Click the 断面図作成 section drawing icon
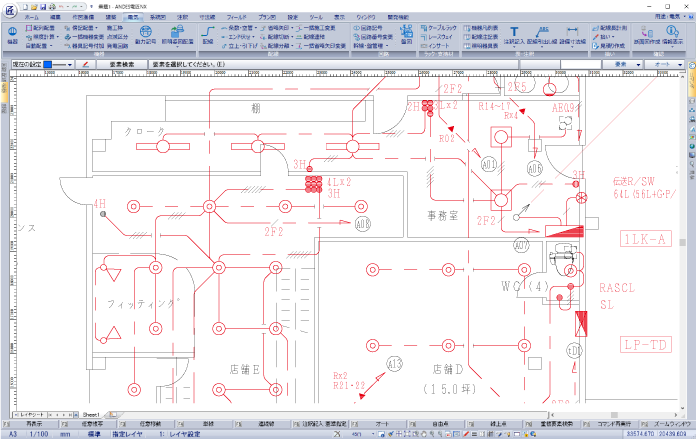This screenshot has width=696, height=439. [646, 35]
